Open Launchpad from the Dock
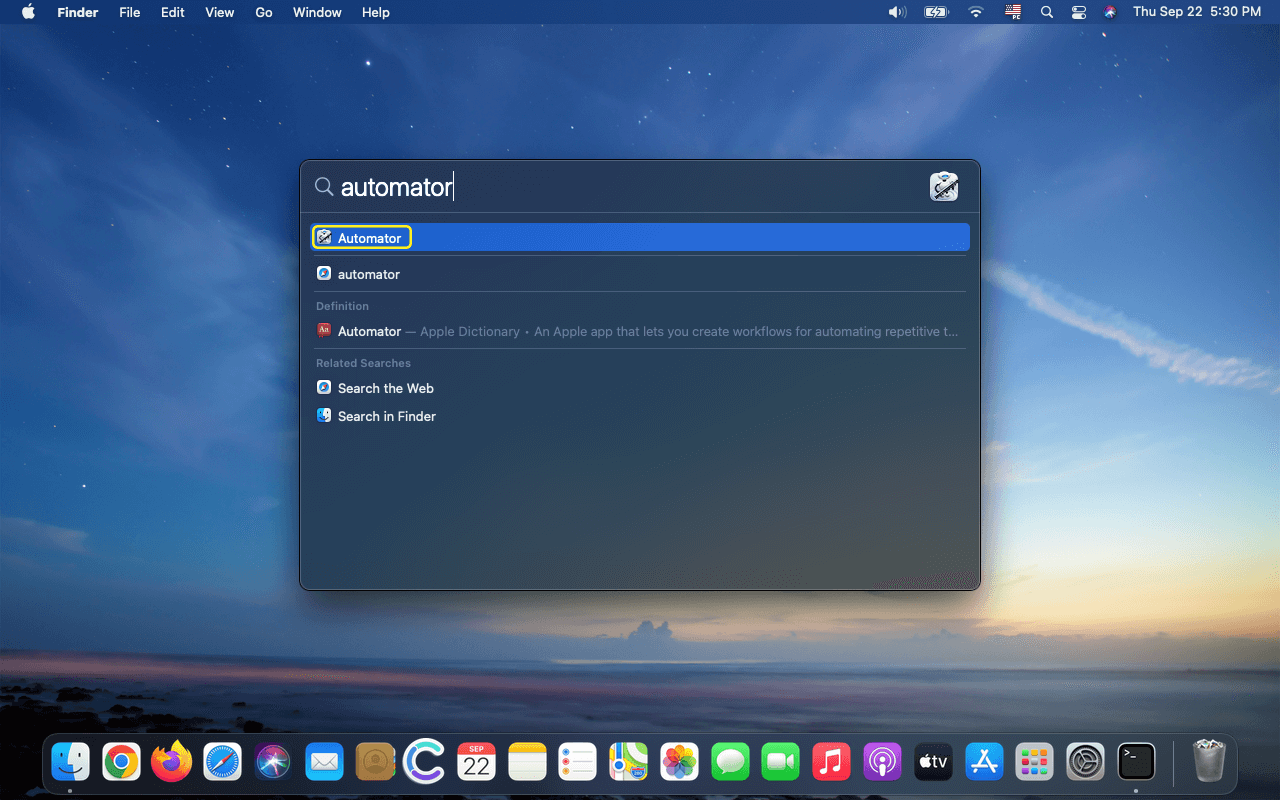This screenshot has width=1280, height=800. 1034,761
